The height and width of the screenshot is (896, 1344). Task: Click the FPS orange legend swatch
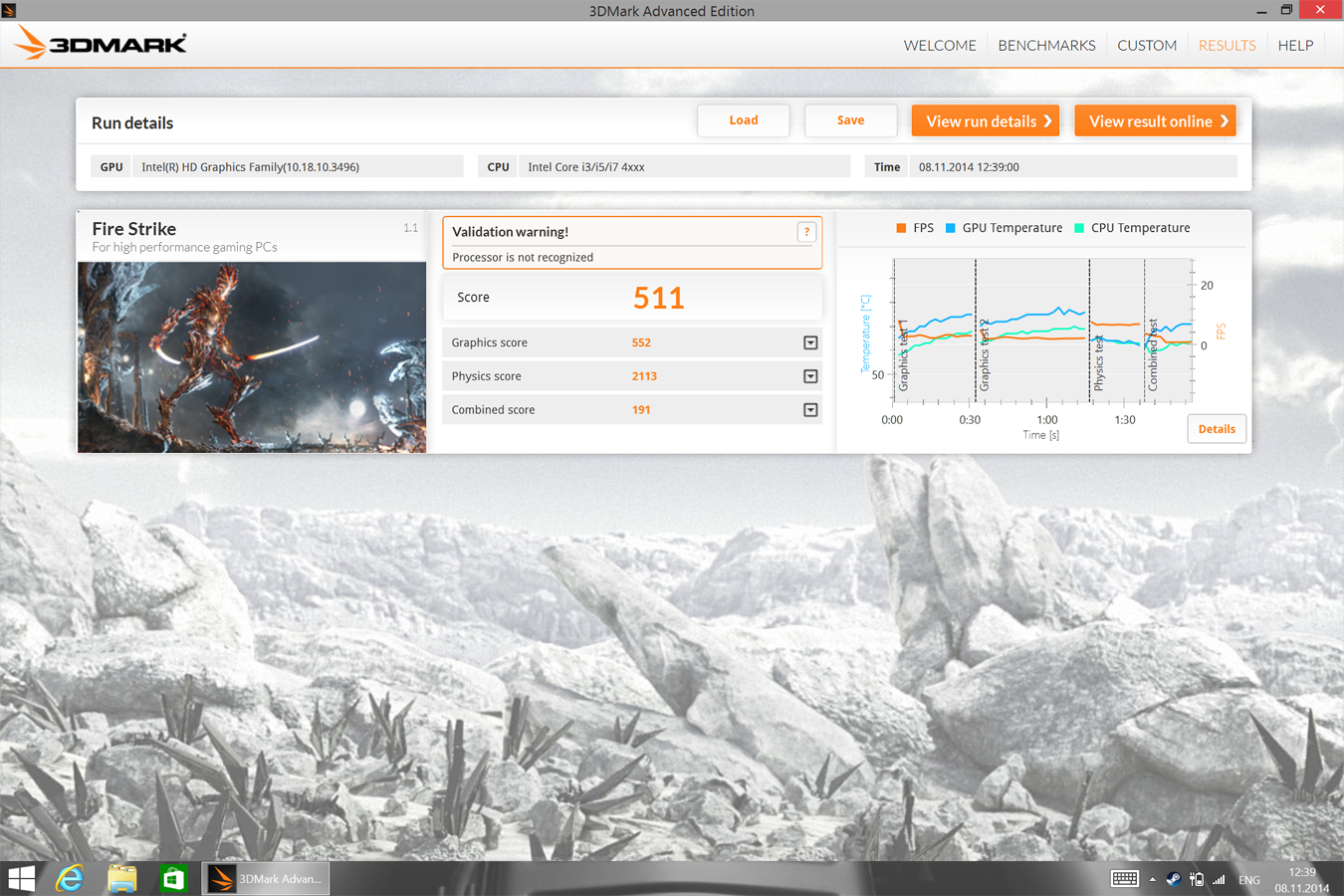click(x=901, y=228)
